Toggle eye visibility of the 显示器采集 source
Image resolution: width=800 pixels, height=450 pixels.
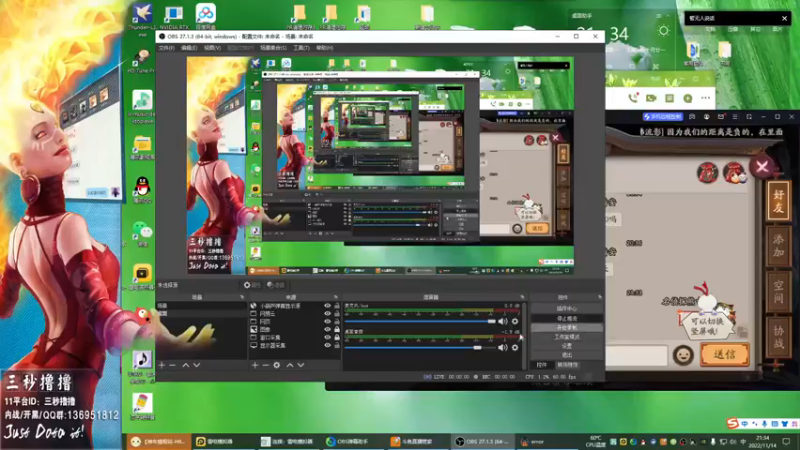click(x=328, y=345)
